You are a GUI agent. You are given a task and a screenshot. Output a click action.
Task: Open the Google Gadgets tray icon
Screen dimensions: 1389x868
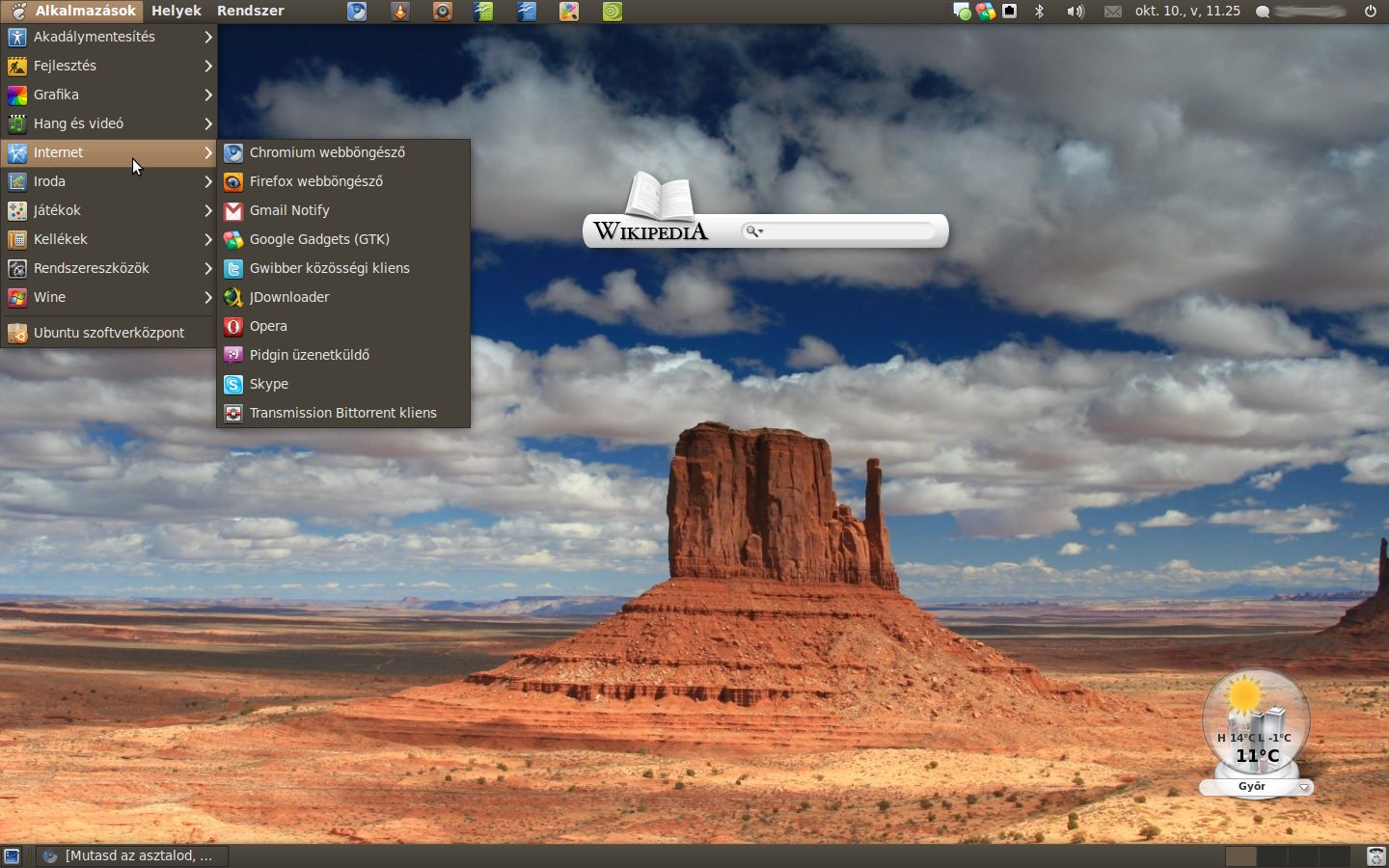(x=985, y=12)
